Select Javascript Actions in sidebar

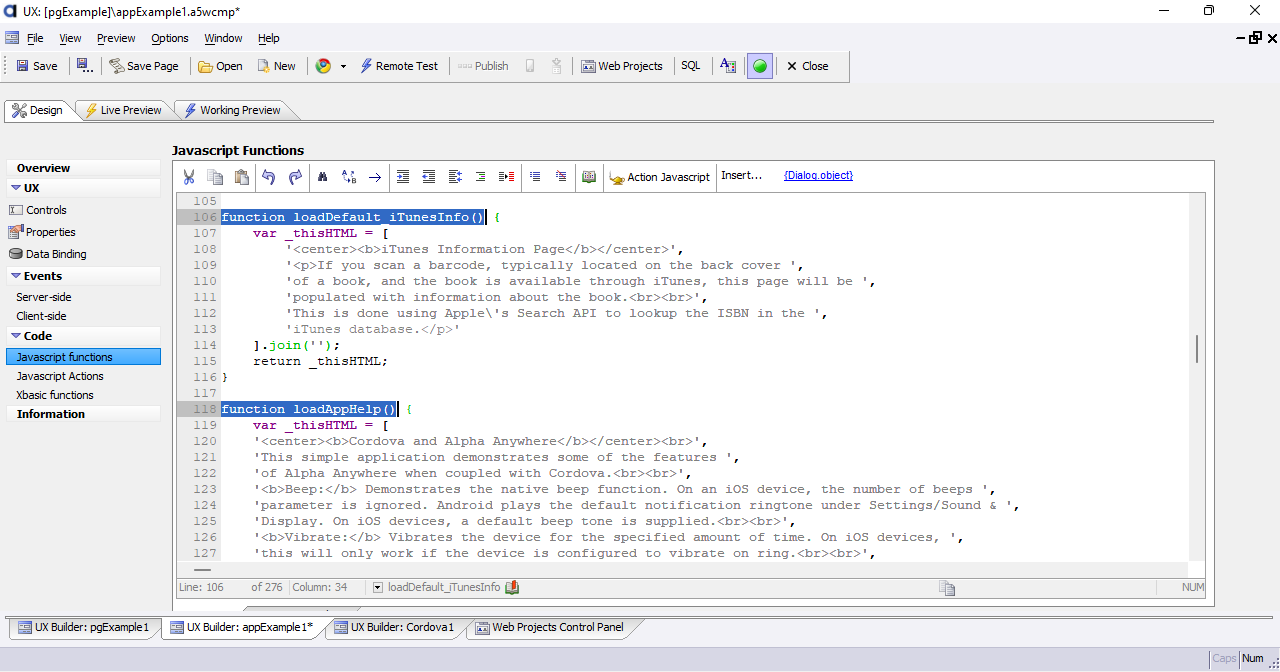click(x=60, y=376)
